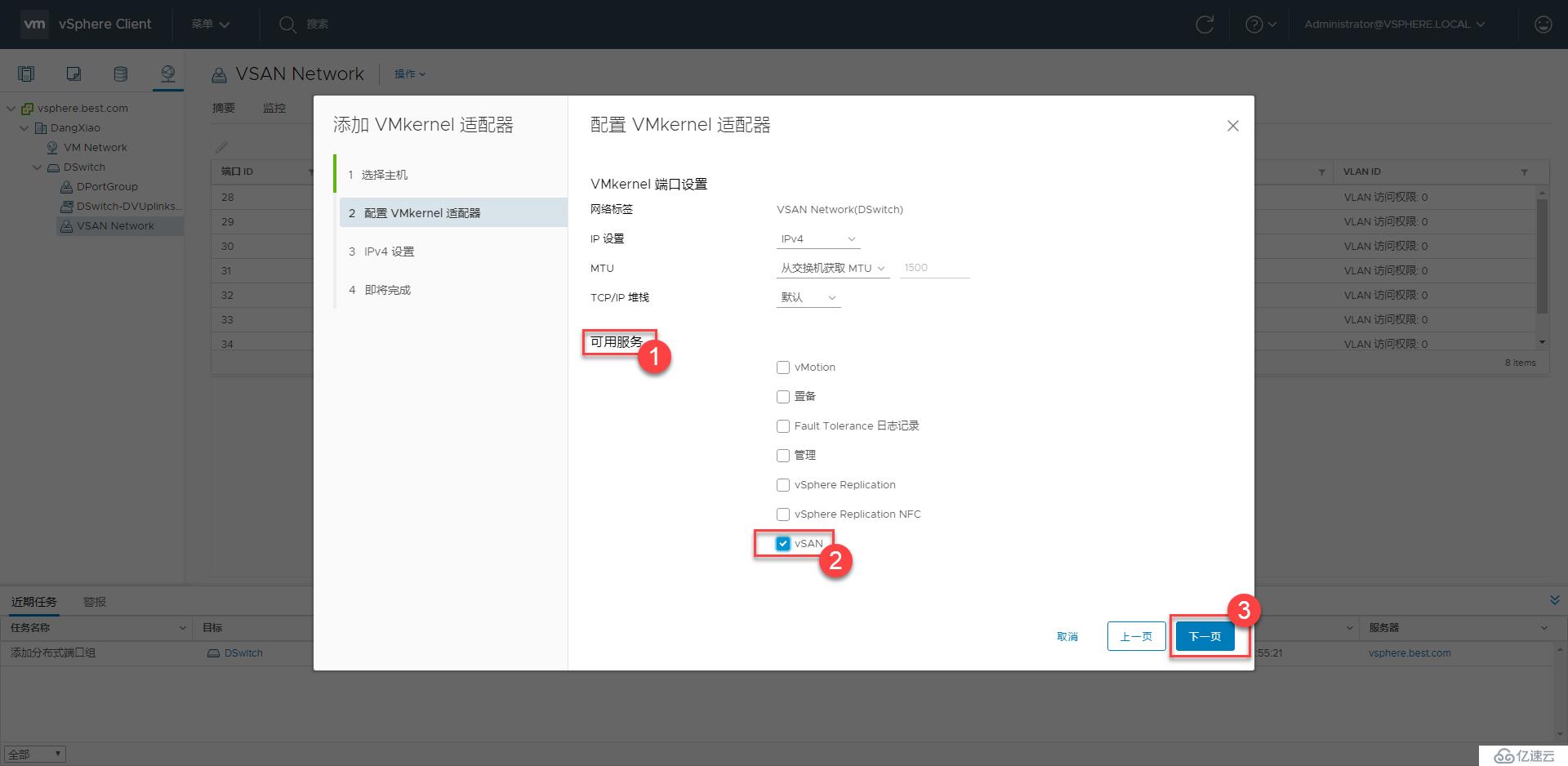Collapse the recent tasks panel chevrons

(x=1555, y=600)
